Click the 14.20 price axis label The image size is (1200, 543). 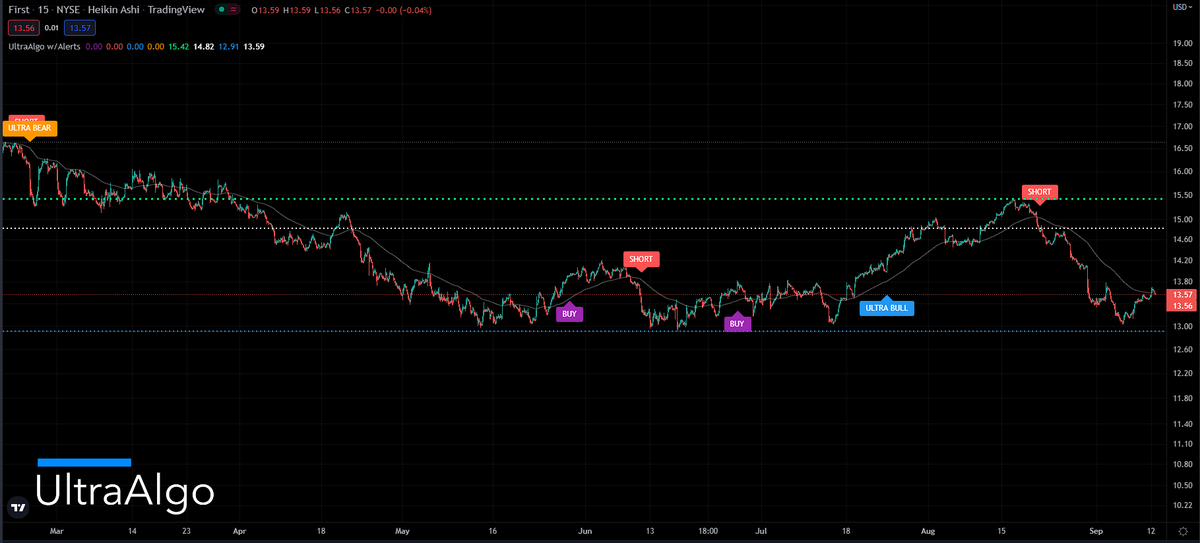tap(1181, 260)
